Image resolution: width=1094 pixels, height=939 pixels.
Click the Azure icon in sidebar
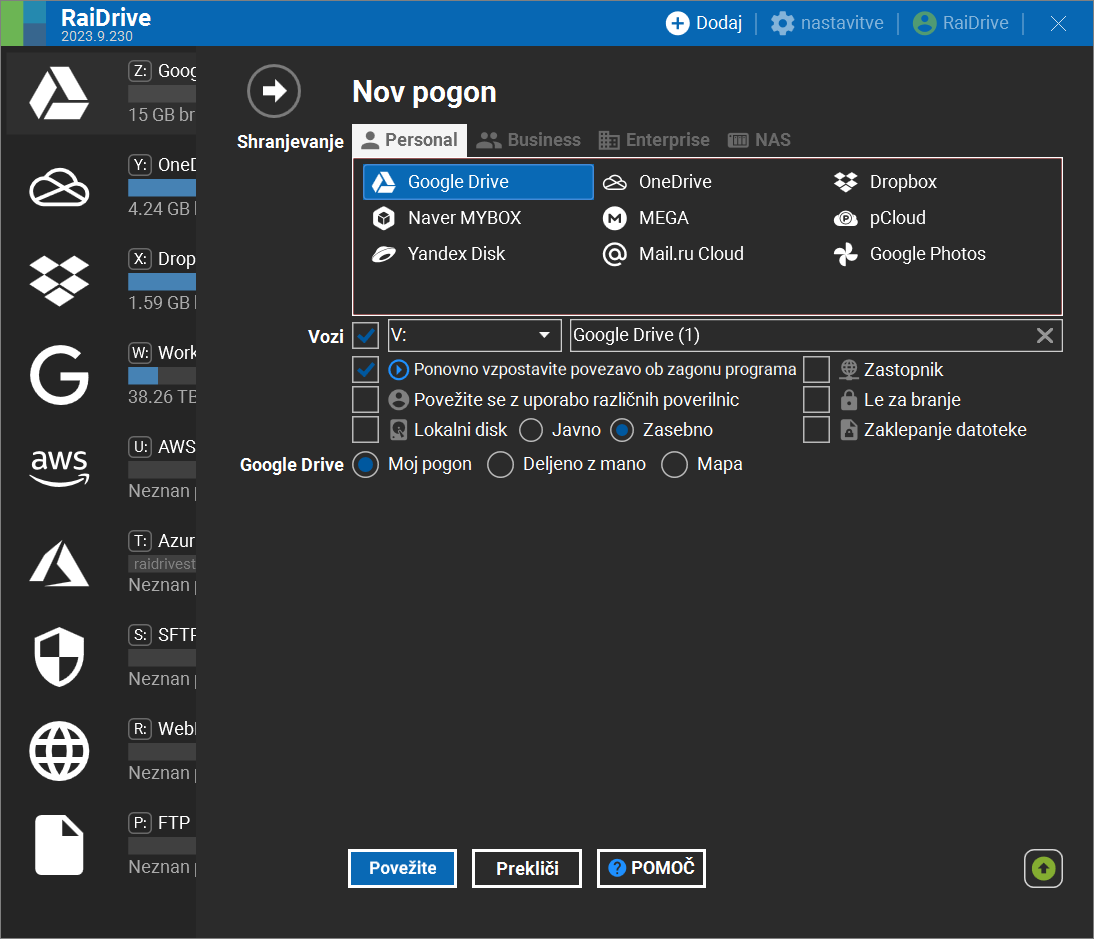coord(59,563)
